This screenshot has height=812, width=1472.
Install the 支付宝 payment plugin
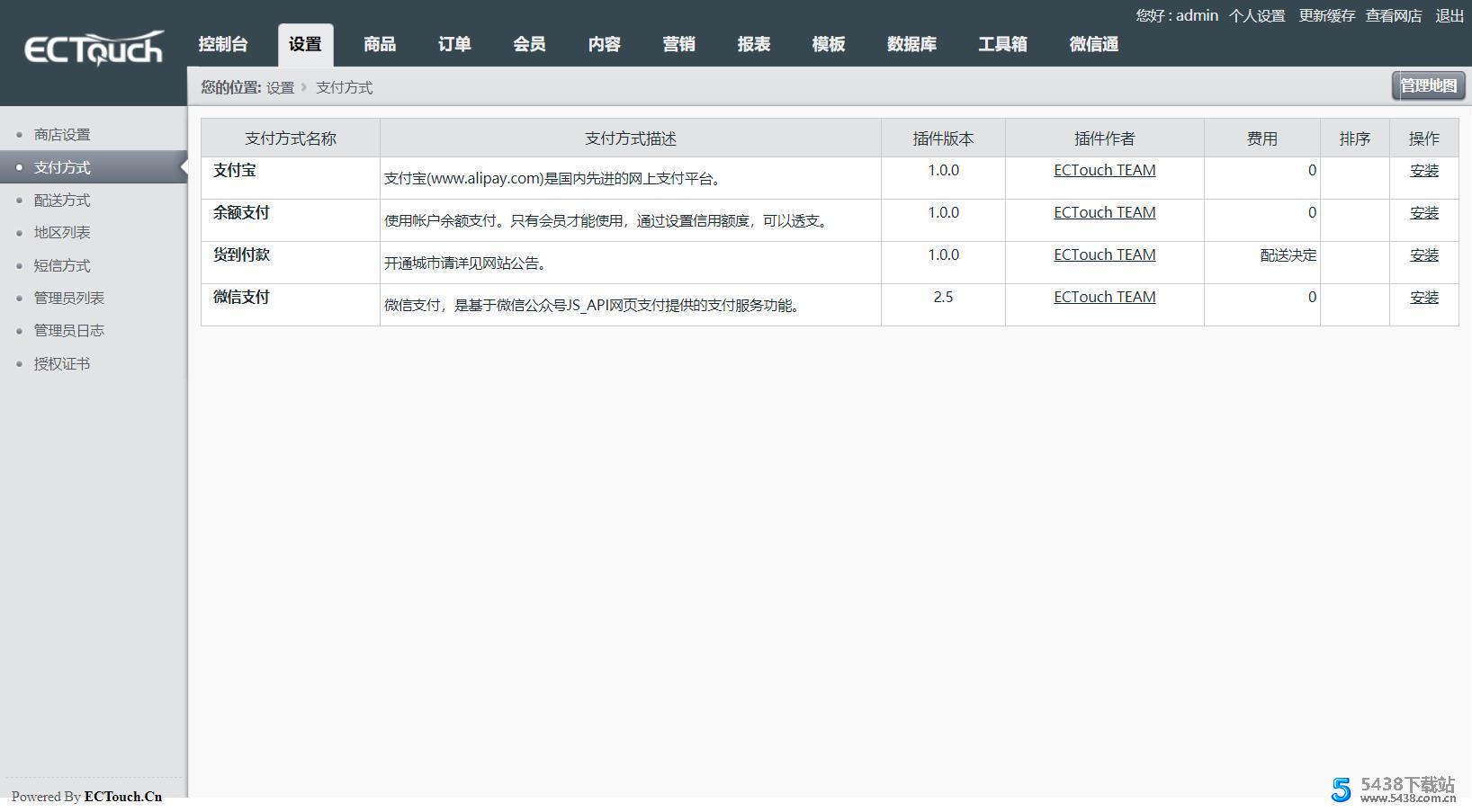1423,171
